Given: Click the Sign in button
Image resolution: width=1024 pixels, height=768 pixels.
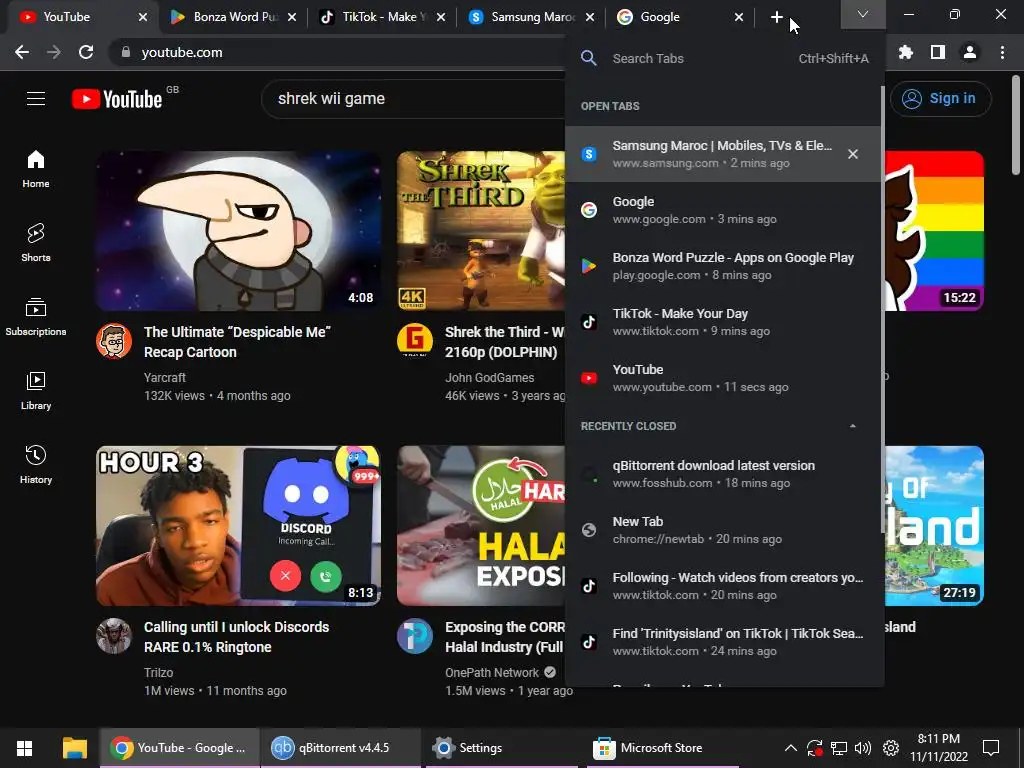Looking at the screenshot, I should click(x=940, y=99).
